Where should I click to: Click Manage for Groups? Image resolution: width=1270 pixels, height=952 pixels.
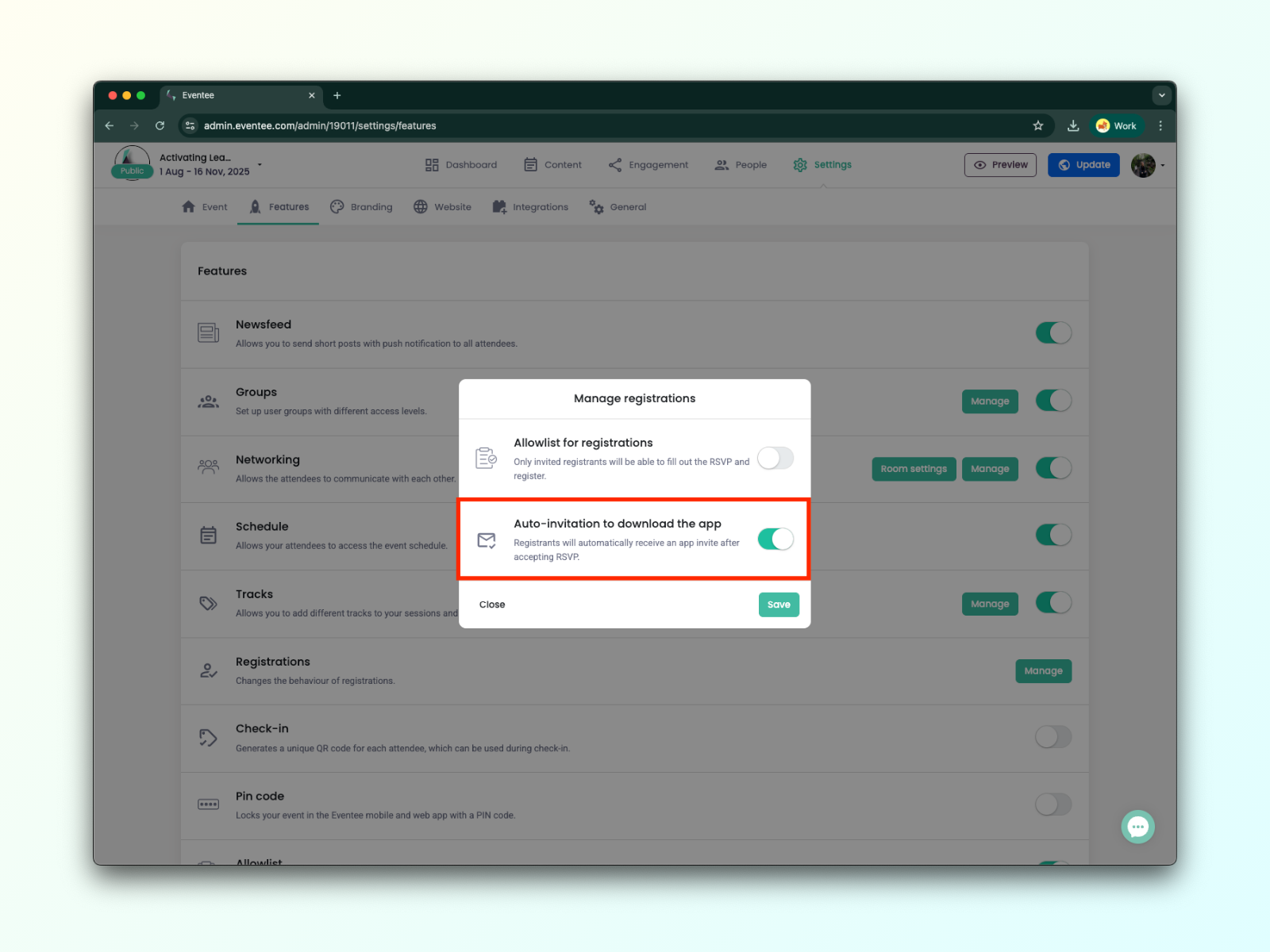[x=990, y=401]
